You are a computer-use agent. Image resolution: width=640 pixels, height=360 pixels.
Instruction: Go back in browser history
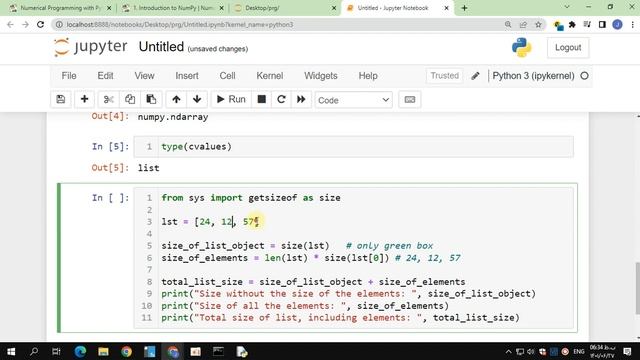point(11,24)
